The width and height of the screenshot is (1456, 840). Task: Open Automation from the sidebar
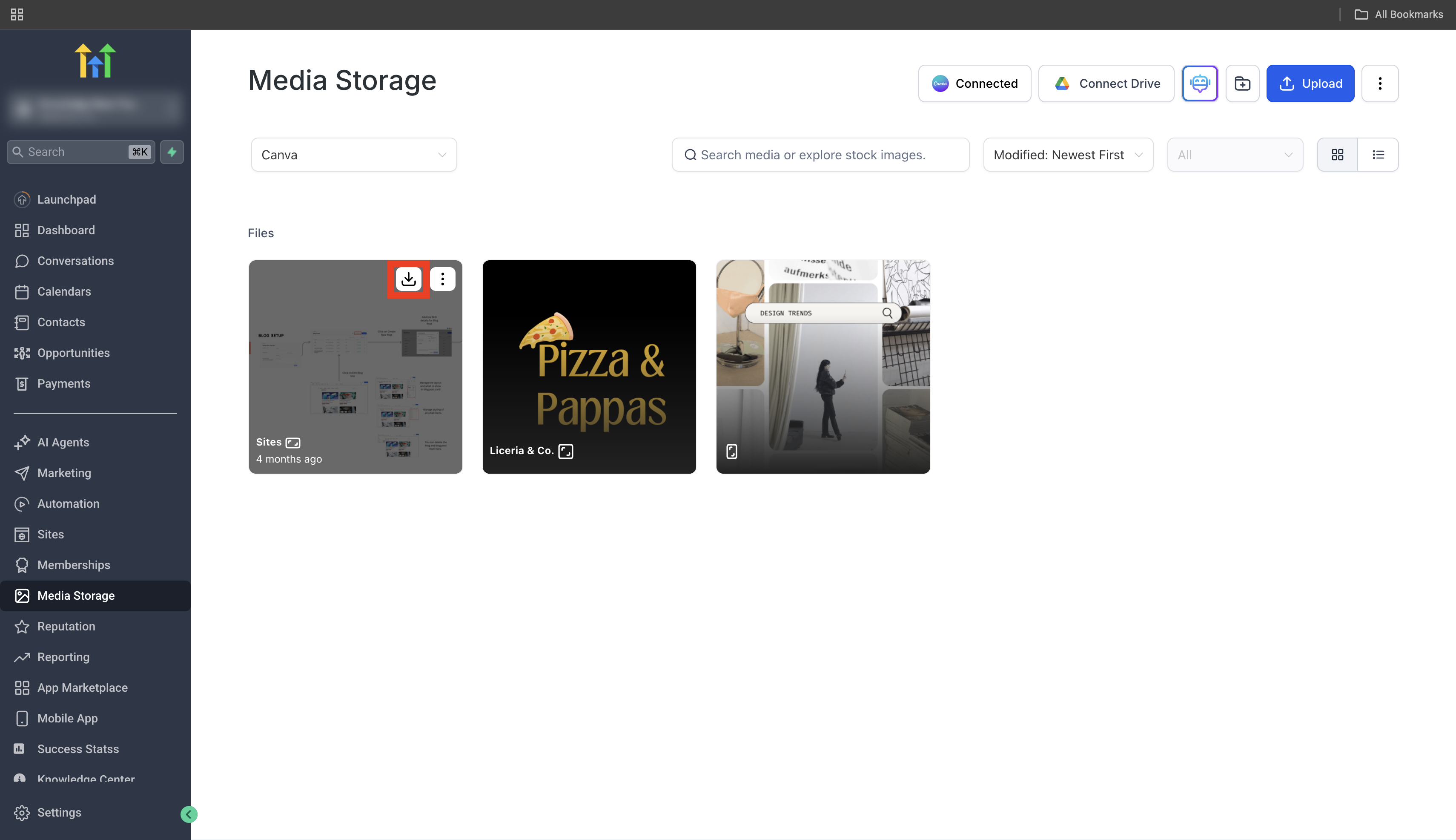click(68, 503)
